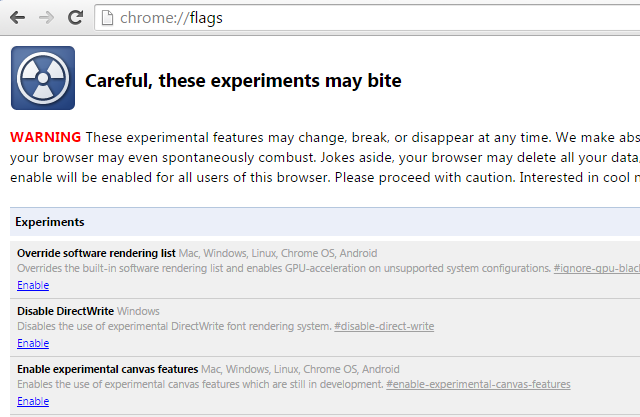Screen dimensions: 640x417
Task: Enable experimental canvas features
Action: 33,401
